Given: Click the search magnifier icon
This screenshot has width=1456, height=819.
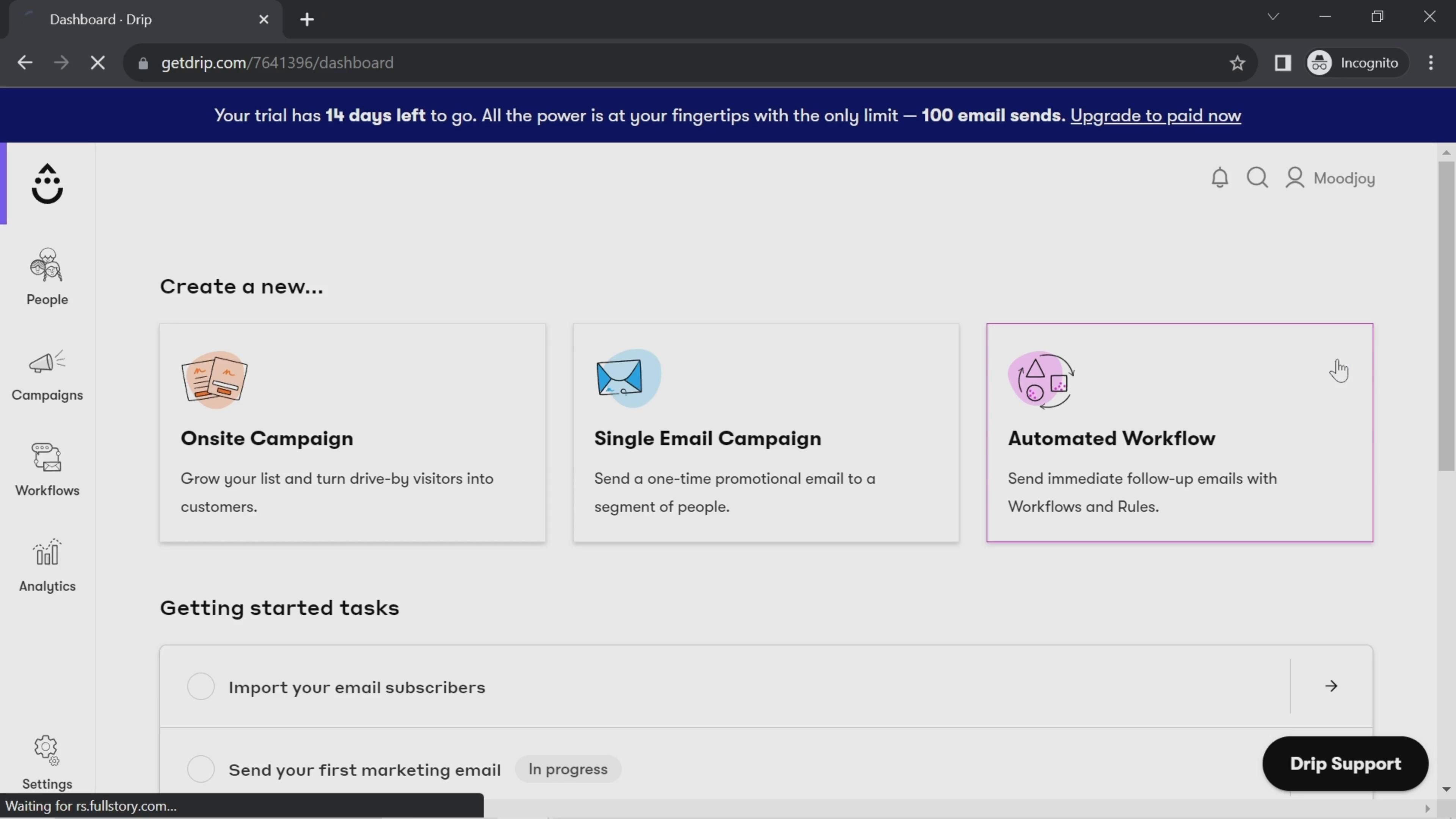Looking at the screenshot, I should tap(1257, 178).
